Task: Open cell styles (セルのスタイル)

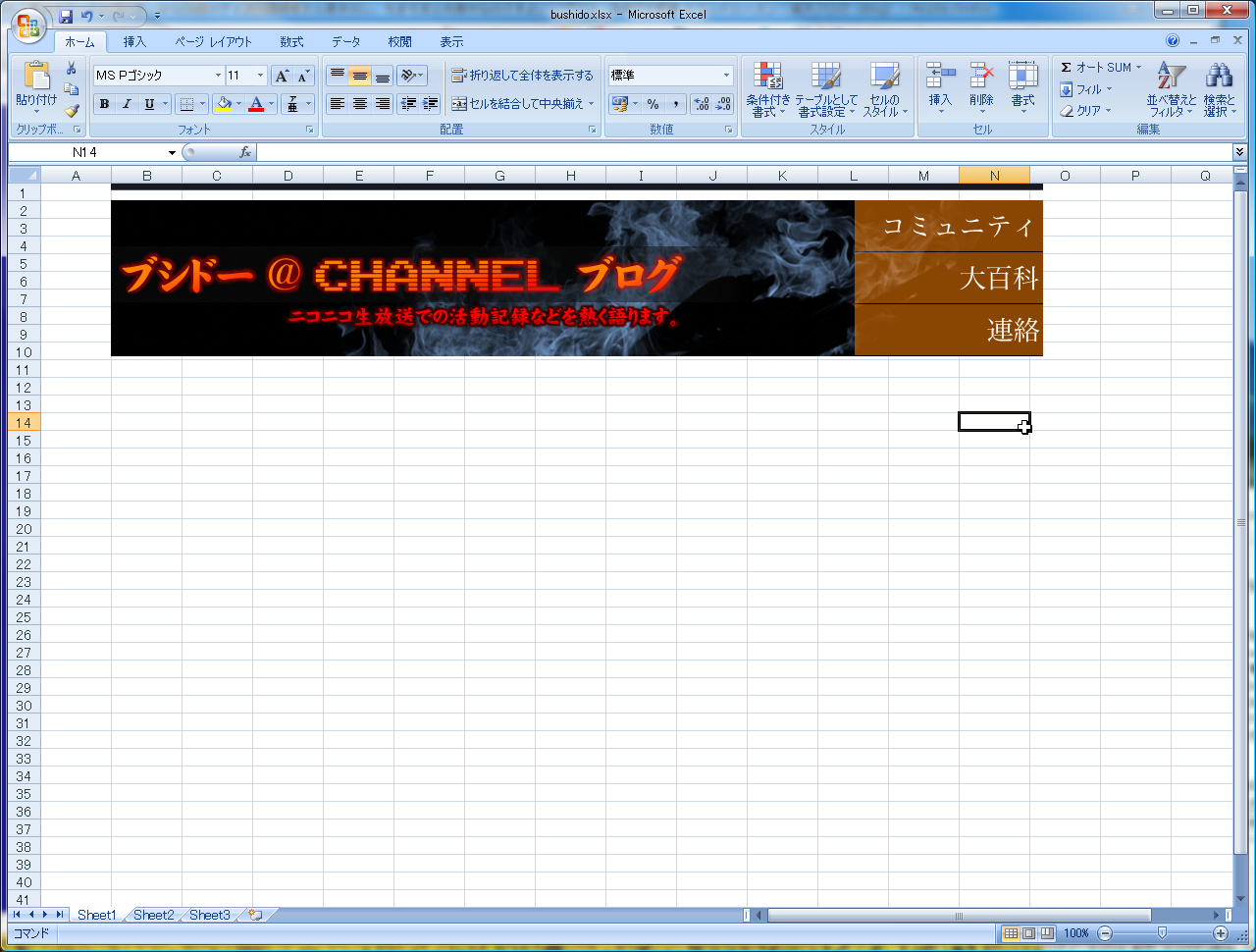Action: (884, 89)
